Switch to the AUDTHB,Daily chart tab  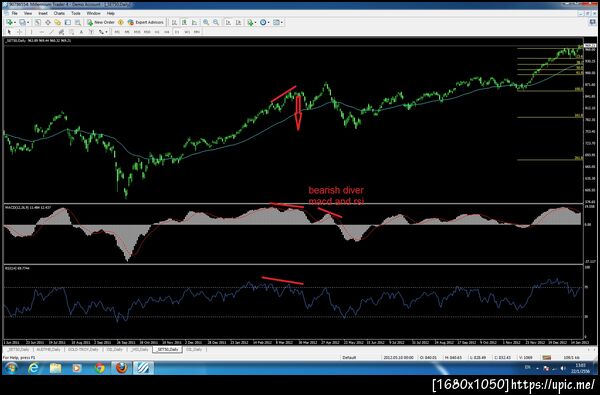click(49, 350)
